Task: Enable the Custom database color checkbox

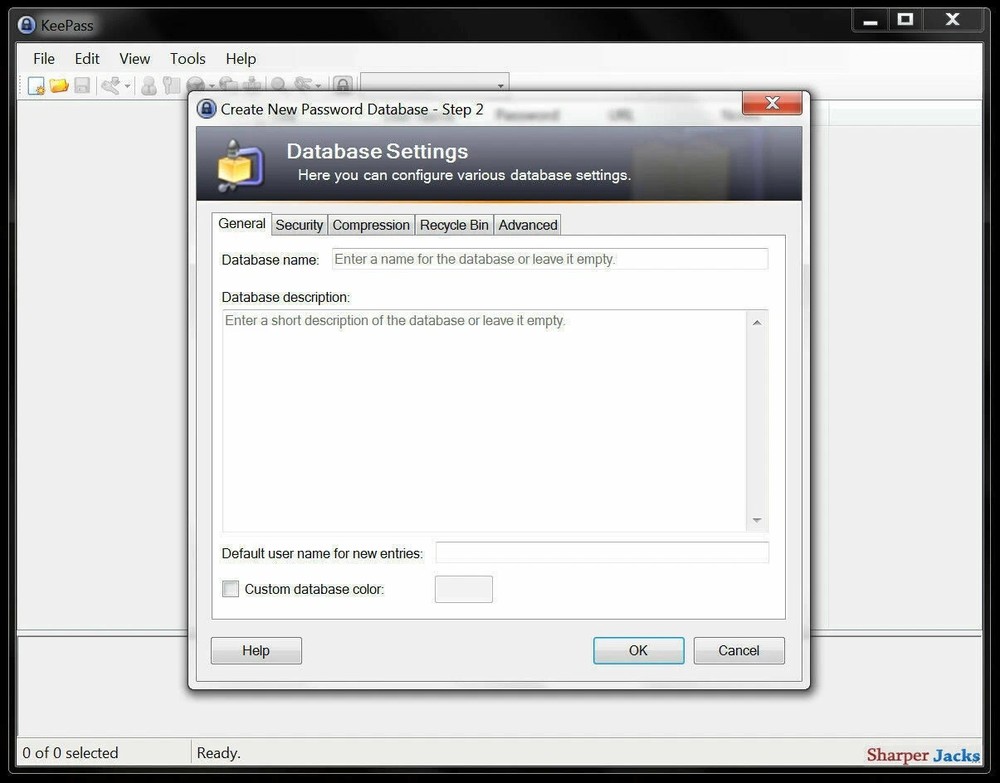Action: (230, 589)
